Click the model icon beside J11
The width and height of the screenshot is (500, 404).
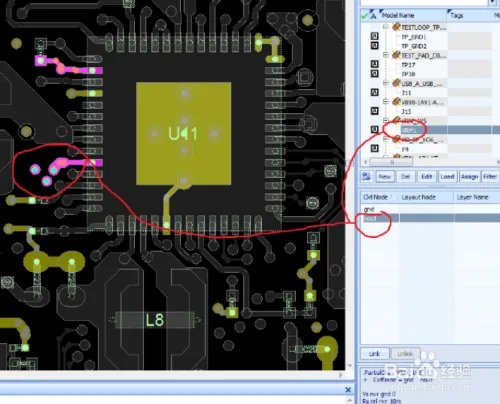point(374,92)
